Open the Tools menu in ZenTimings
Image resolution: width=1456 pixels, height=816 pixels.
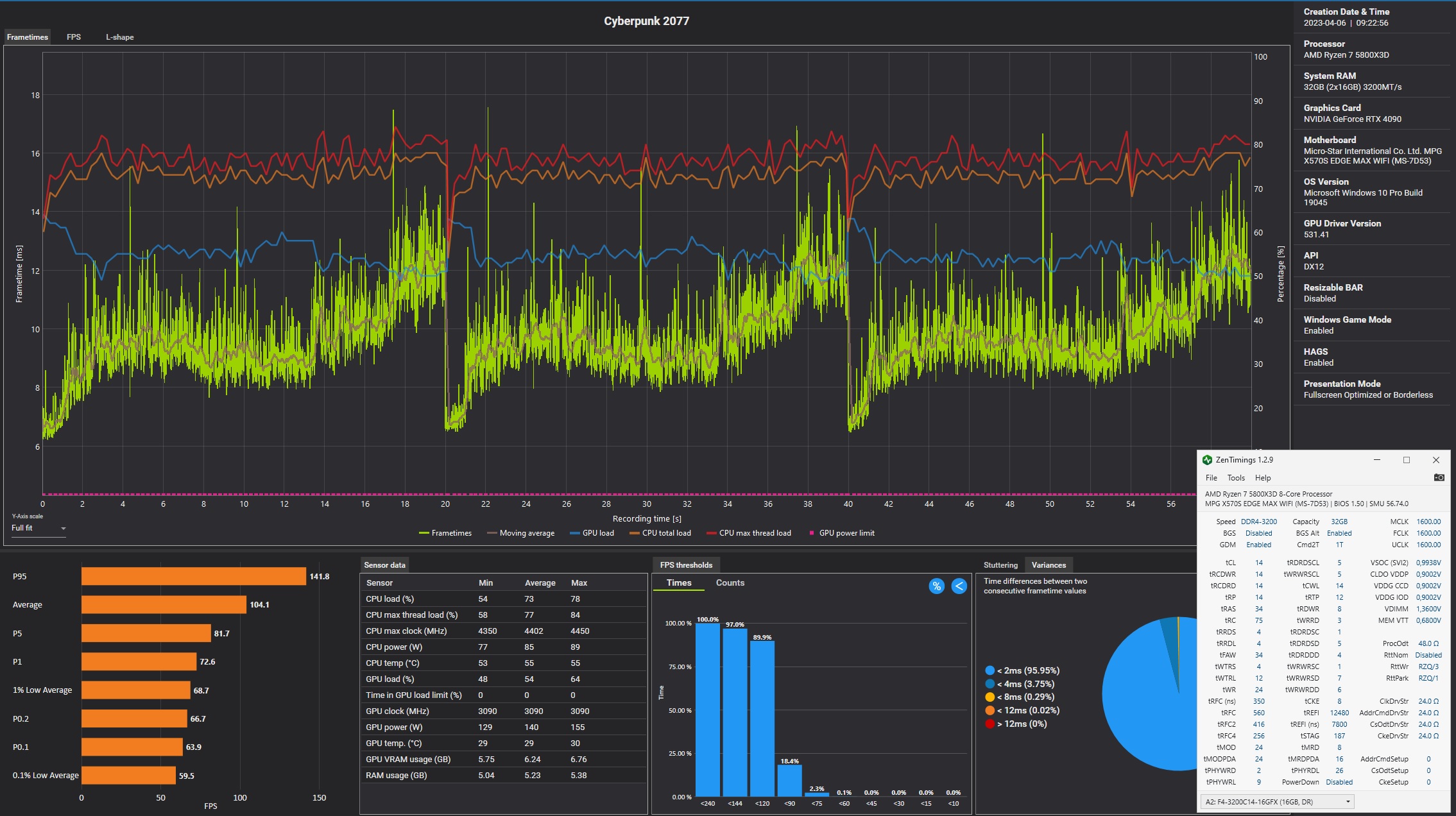(x=1235, y=478)
